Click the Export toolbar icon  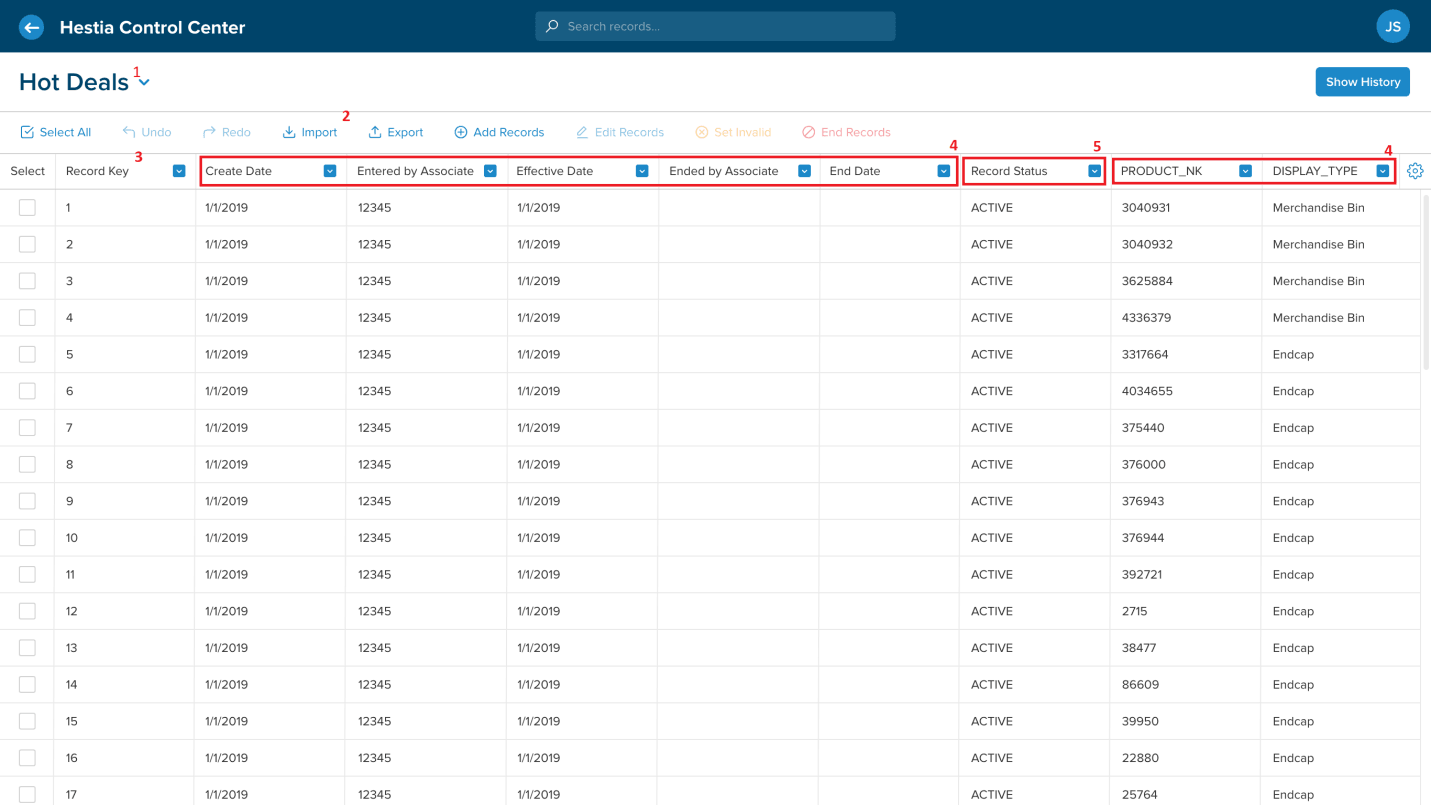[375, 132]
